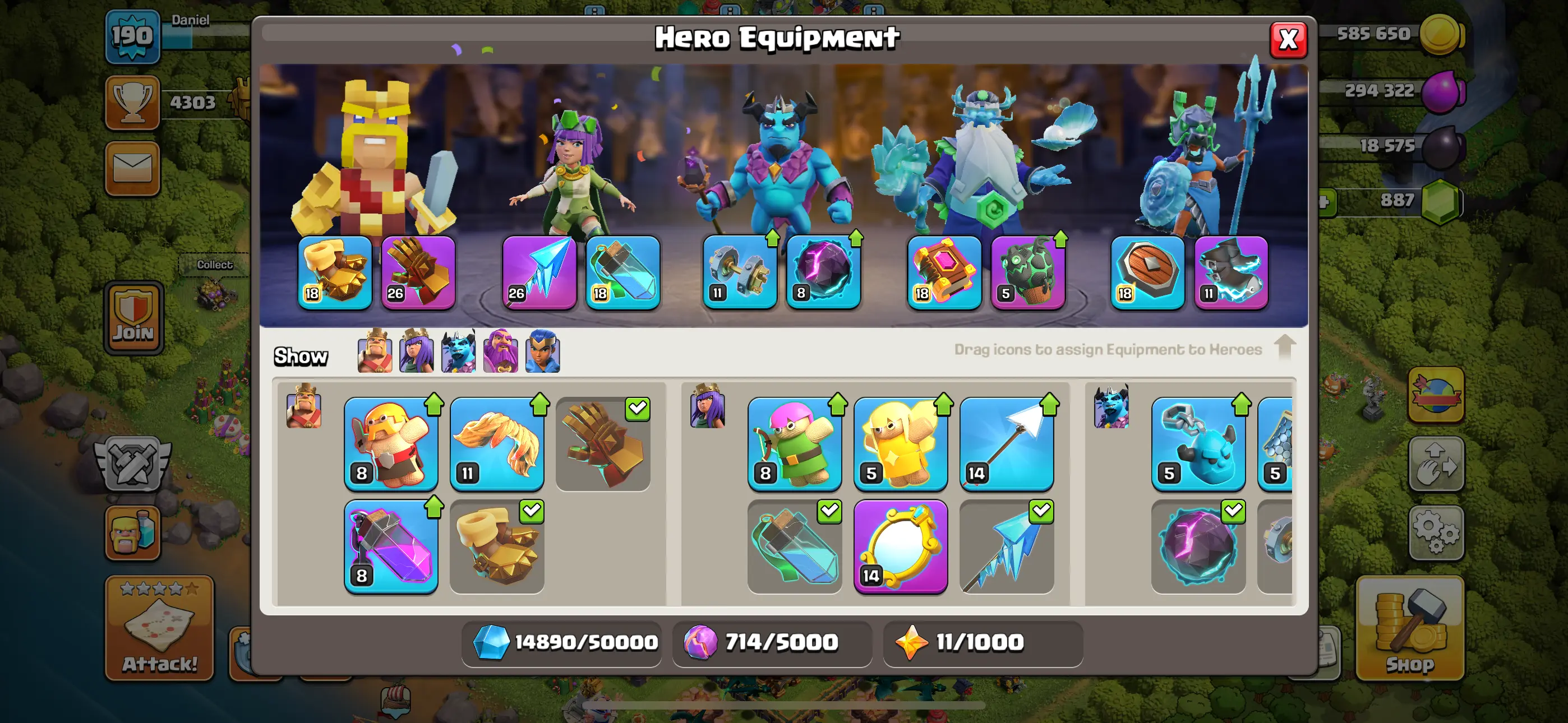The height and width of the screenshot is (723, 1568).
Task: Click upgrade arrow on Giant Arrow level 14
Action: [x=1049, y=404]
